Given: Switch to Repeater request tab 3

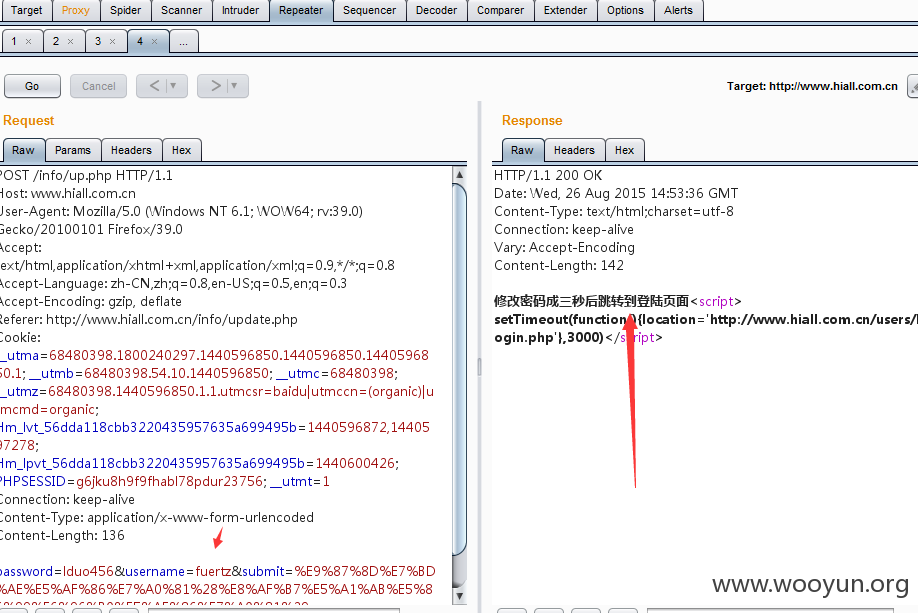Looking at the screenshot, I should 98,42.
